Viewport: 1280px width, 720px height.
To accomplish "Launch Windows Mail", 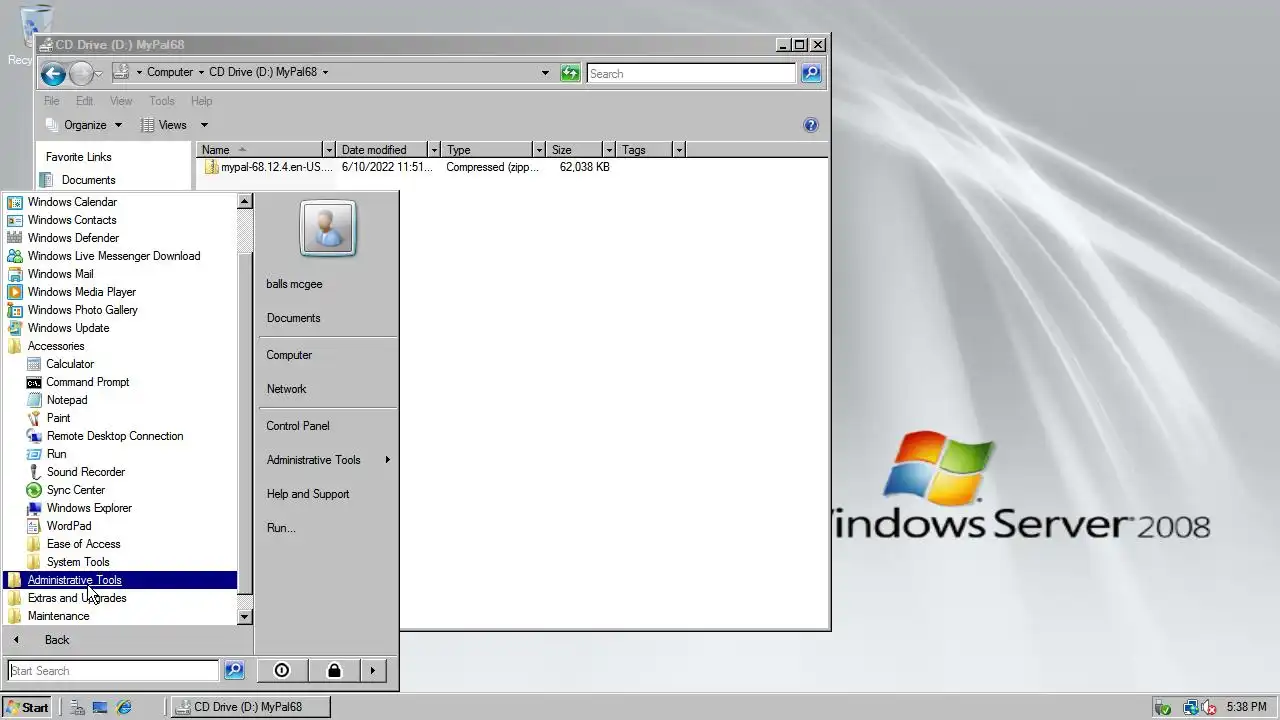I will tap(60, 274).
